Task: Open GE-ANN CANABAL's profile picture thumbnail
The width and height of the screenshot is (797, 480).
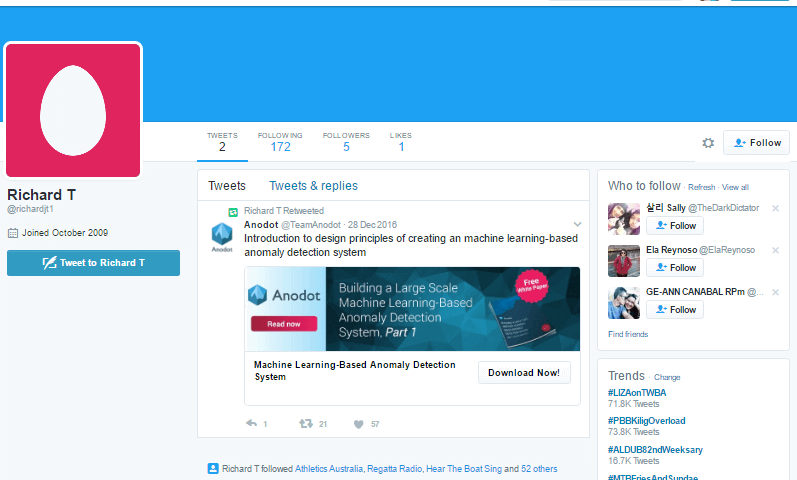Action: pos(624,303)
